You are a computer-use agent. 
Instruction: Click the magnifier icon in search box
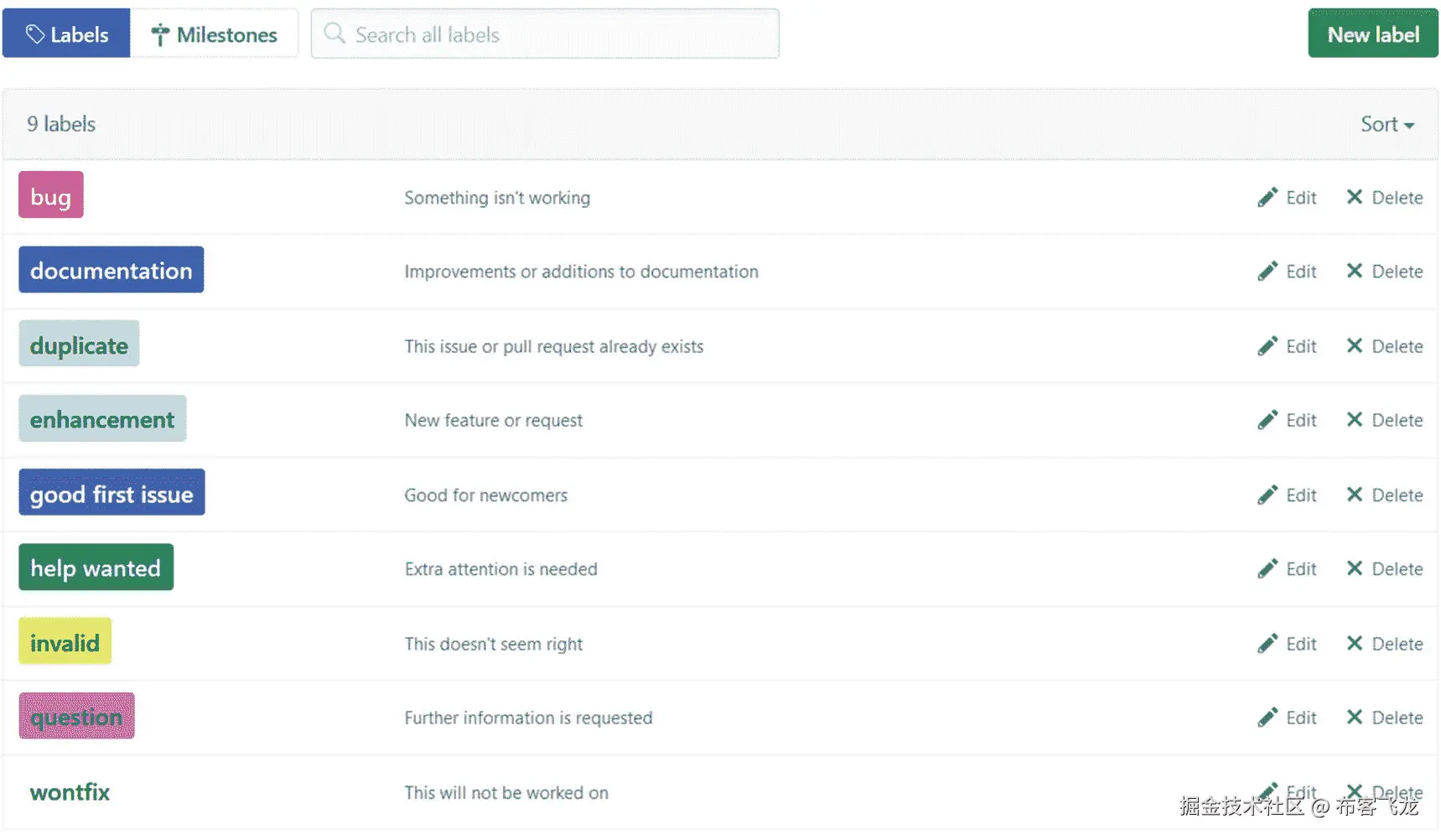334,34
